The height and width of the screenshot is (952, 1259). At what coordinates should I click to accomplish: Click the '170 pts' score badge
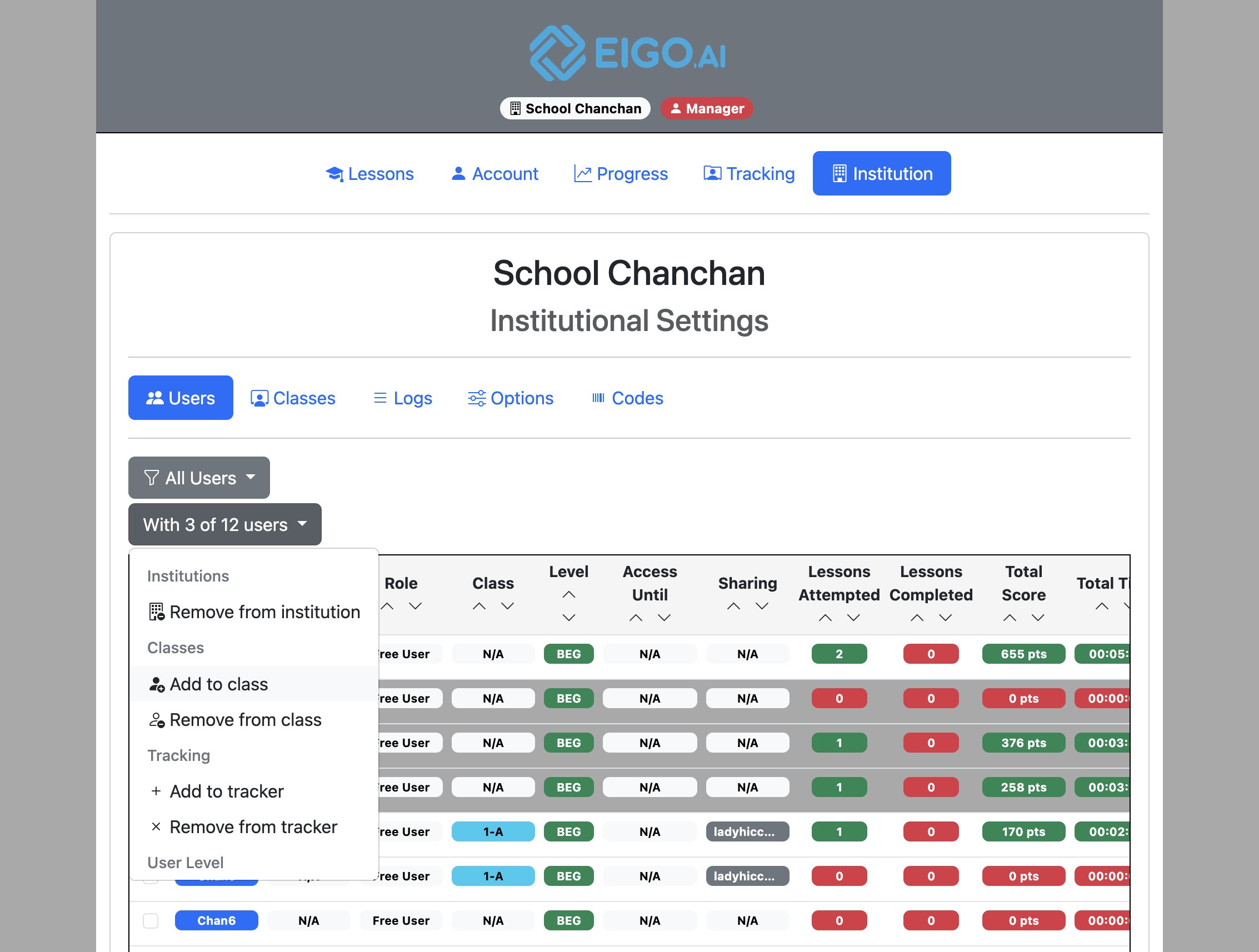(x=1023, y=831)
